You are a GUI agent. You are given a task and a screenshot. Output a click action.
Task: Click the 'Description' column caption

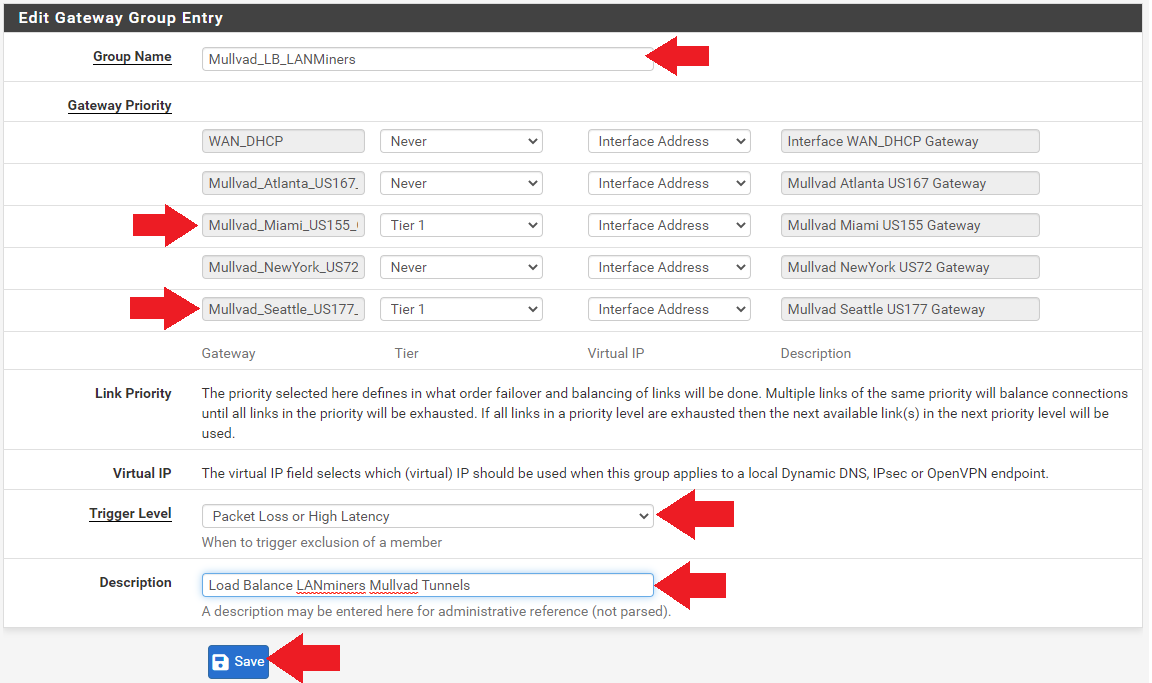(816, 353)
